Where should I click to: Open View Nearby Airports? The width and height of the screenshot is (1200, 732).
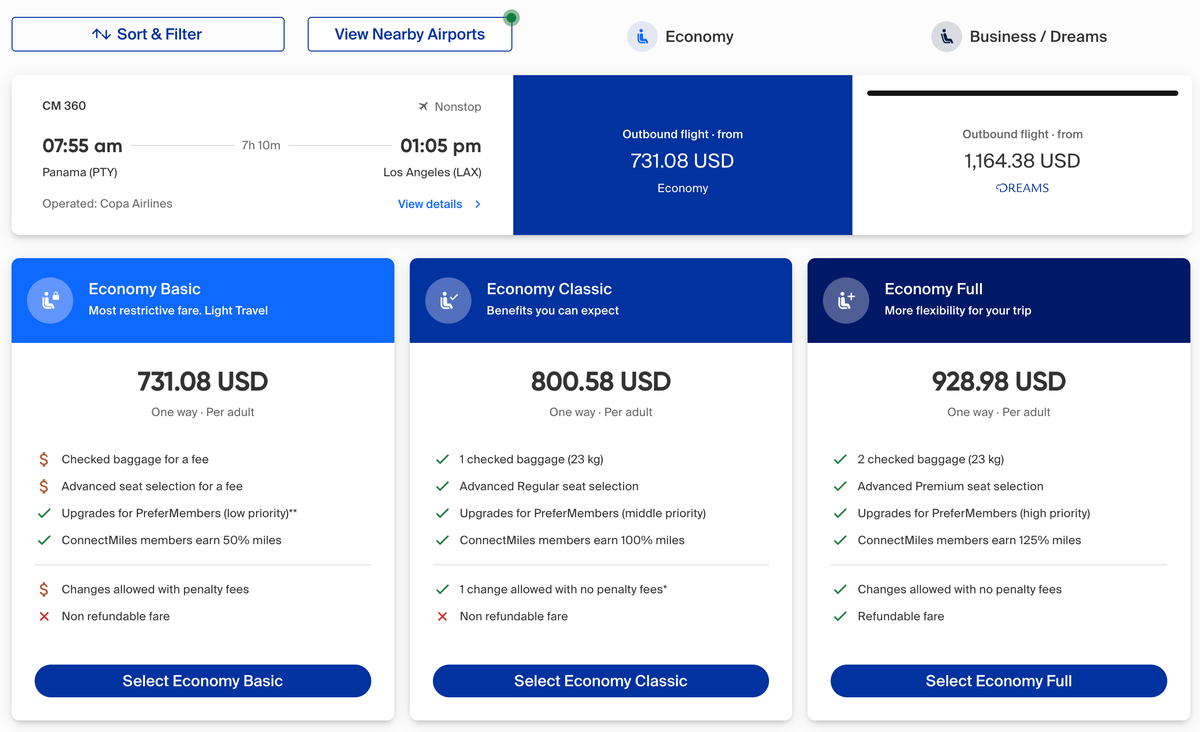tap(409, 34)
